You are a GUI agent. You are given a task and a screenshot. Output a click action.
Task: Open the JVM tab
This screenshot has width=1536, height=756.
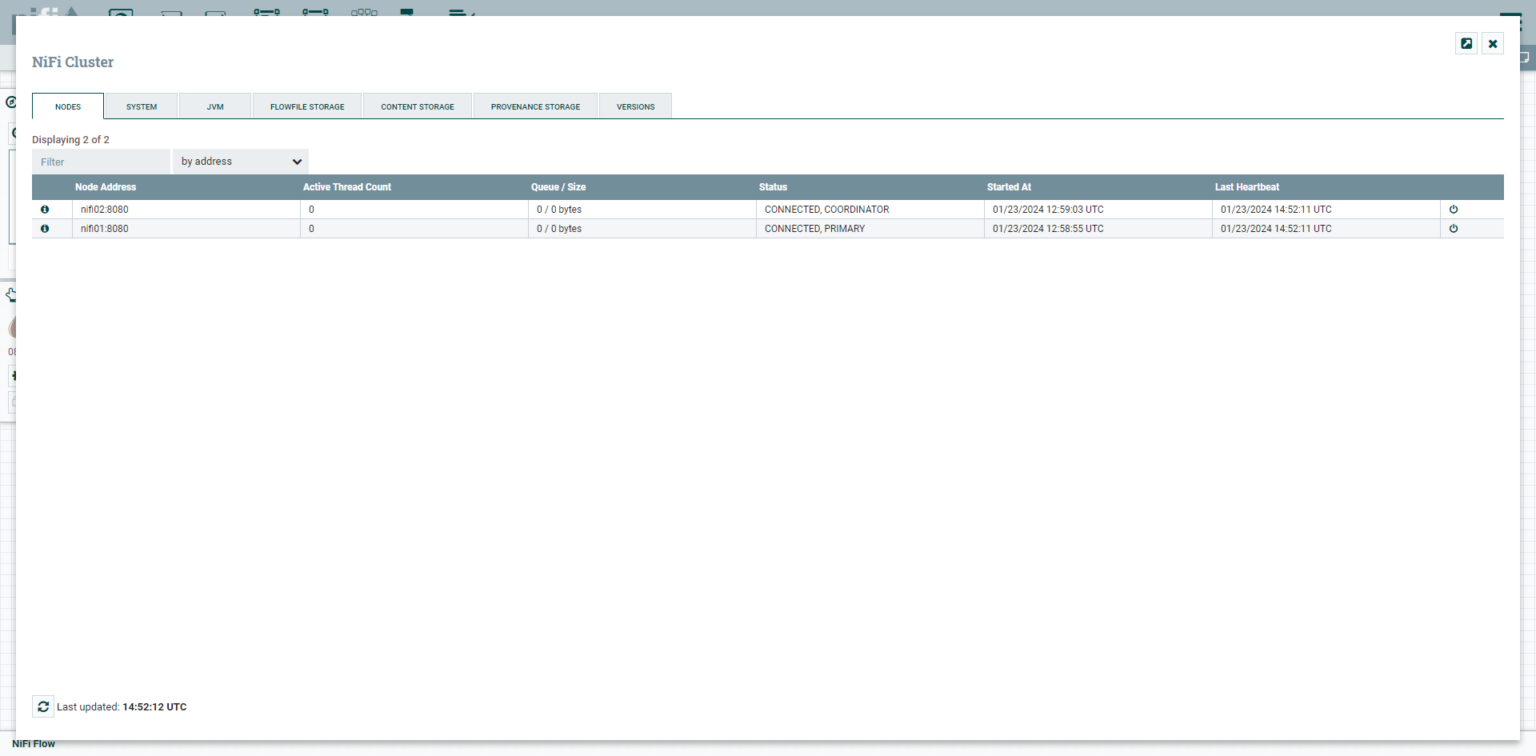(x=214, y=106)
